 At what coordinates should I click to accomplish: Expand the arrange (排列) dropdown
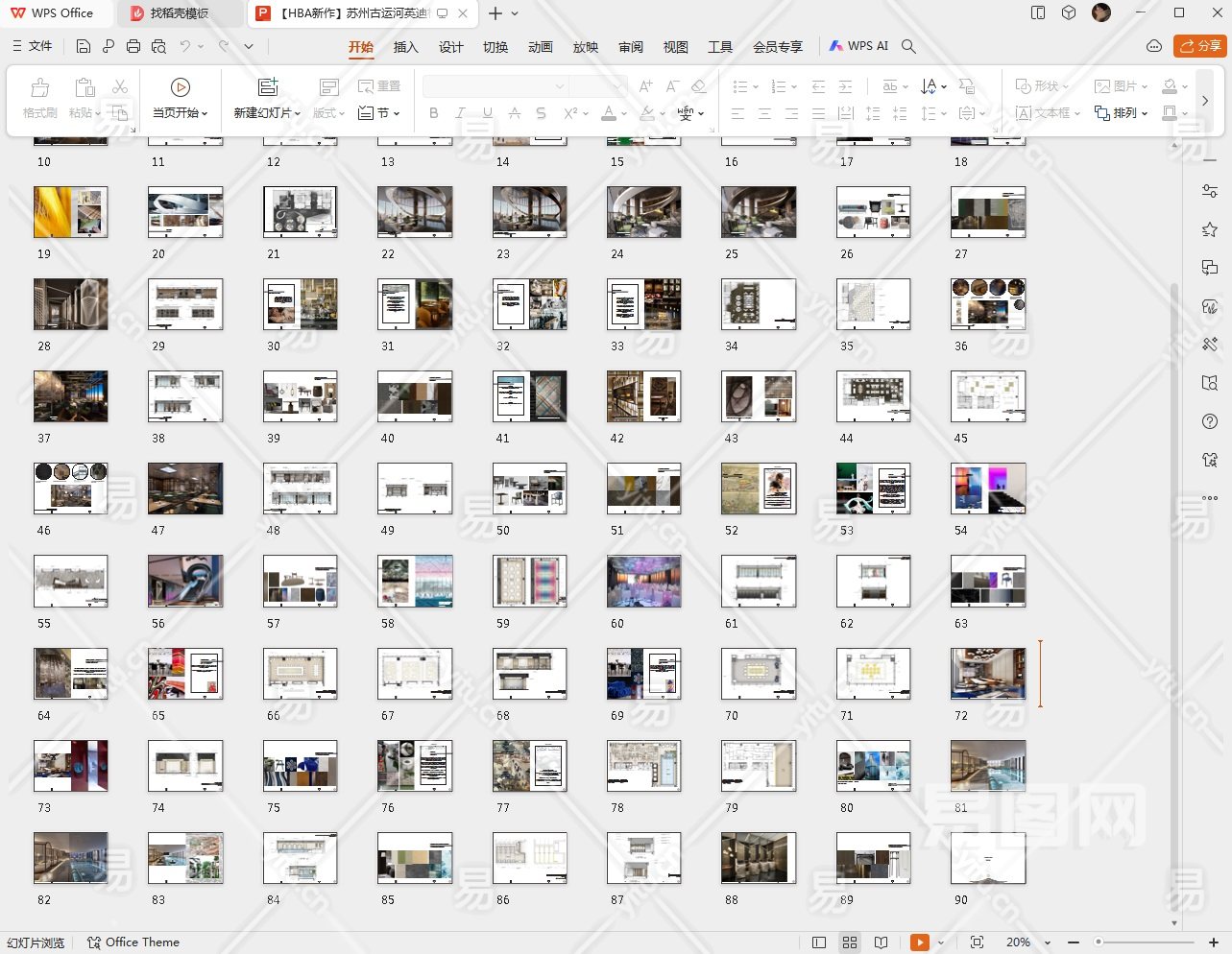pos(1122,113)
